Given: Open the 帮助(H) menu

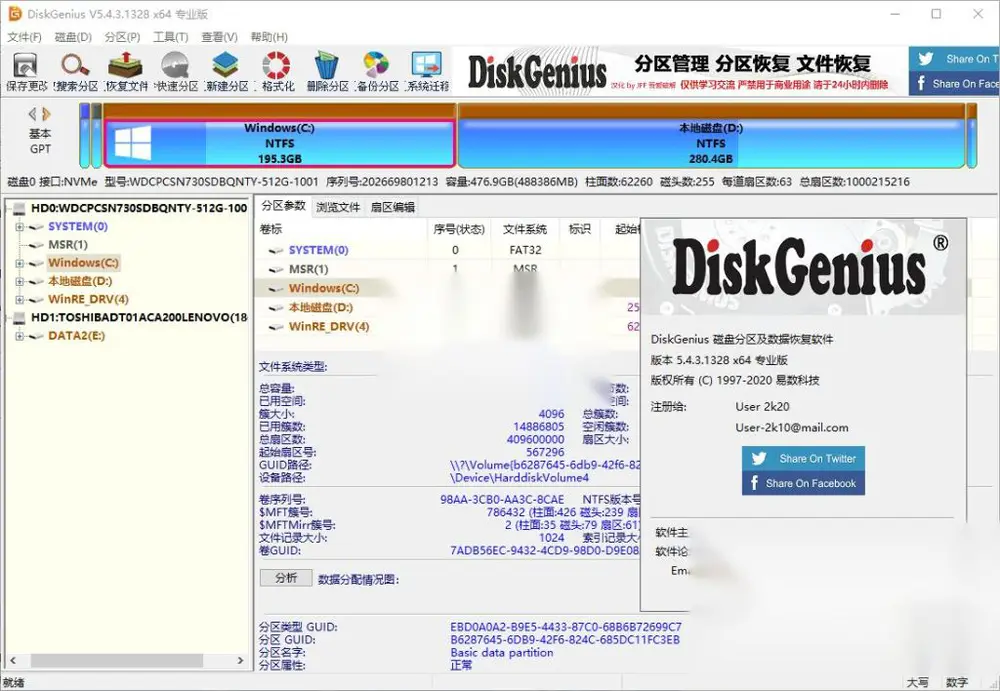Looking at the screenshot, I should [x=269, y=37].
